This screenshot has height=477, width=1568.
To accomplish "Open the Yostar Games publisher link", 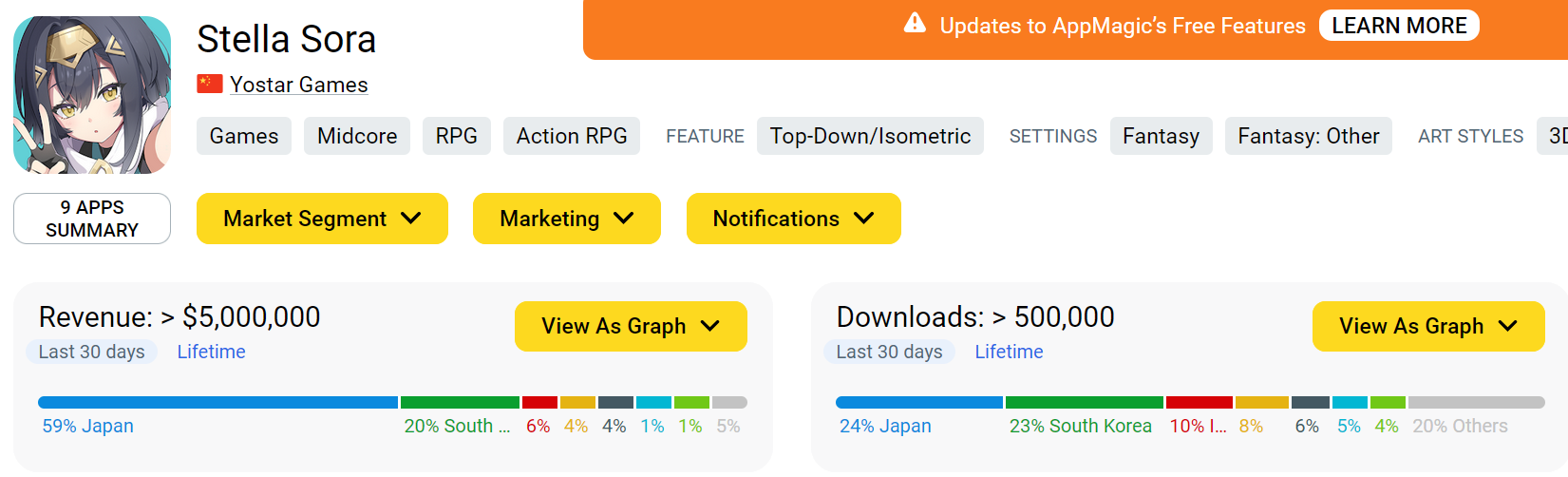I will click(x=299, y=85).
